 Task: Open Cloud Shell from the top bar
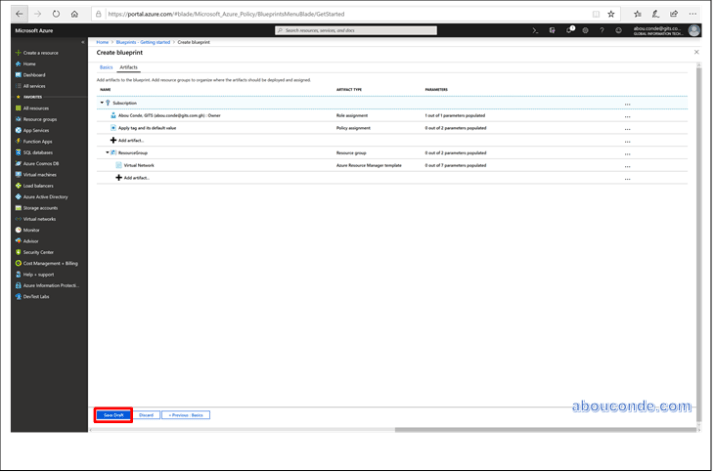click(x=536, y=31)
